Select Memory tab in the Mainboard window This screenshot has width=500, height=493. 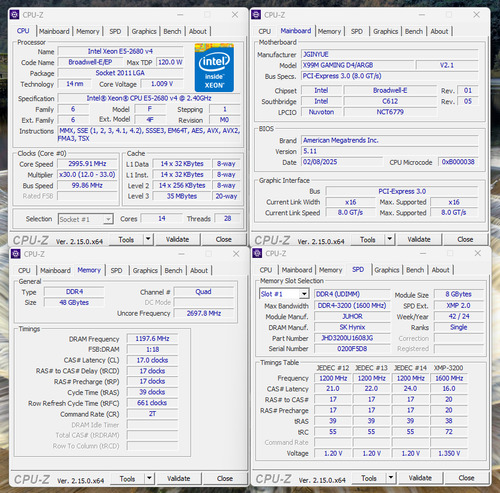click(x=329, y=31)
